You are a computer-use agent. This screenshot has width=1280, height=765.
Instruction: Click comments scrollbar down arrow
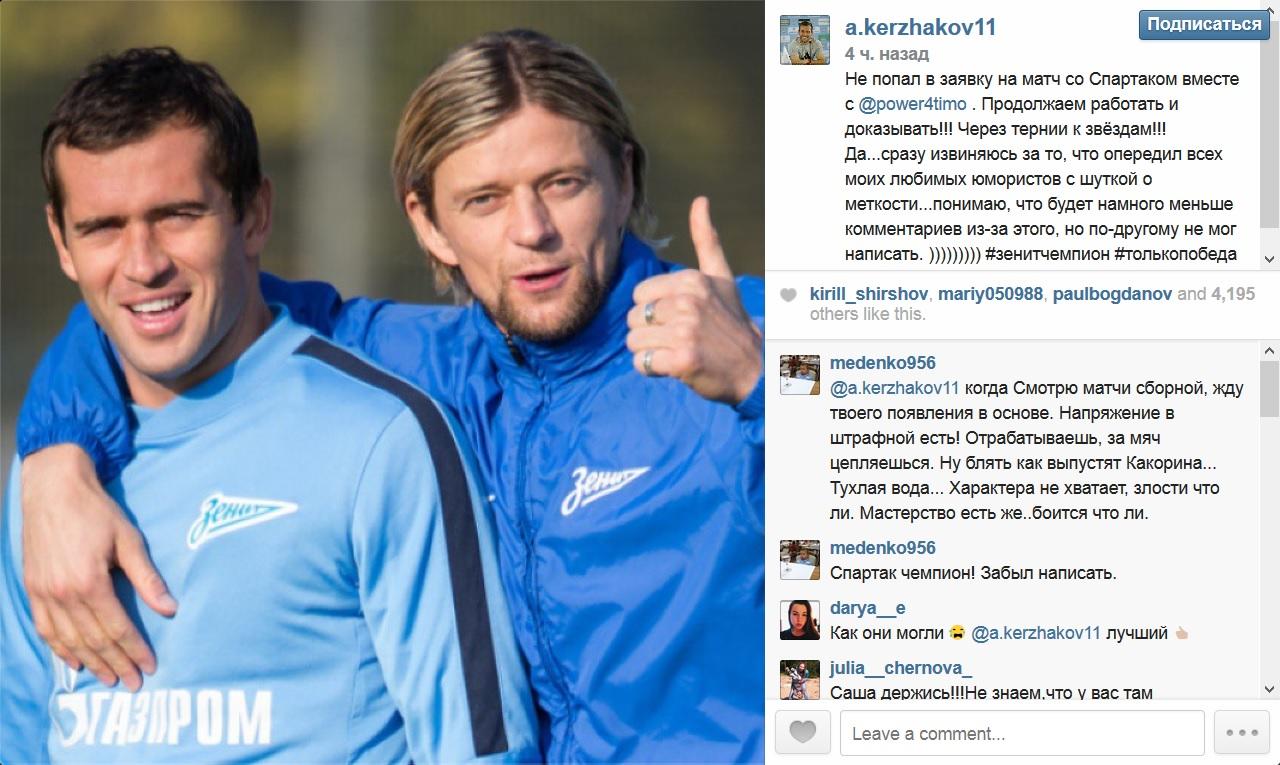(x=1271, y=689)
